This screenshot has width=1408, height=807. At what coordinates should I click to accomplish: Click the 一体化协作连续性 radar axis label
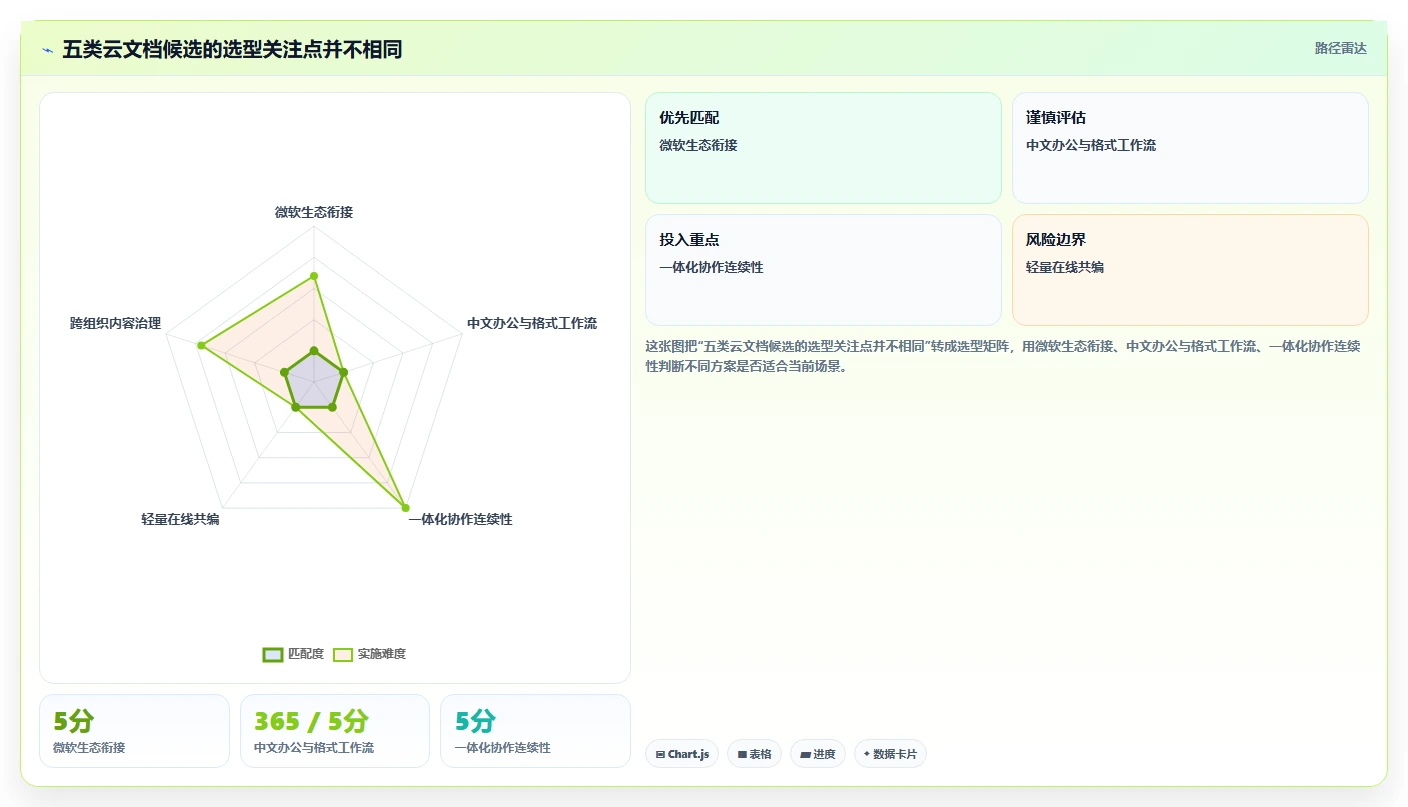coord(460,519)
